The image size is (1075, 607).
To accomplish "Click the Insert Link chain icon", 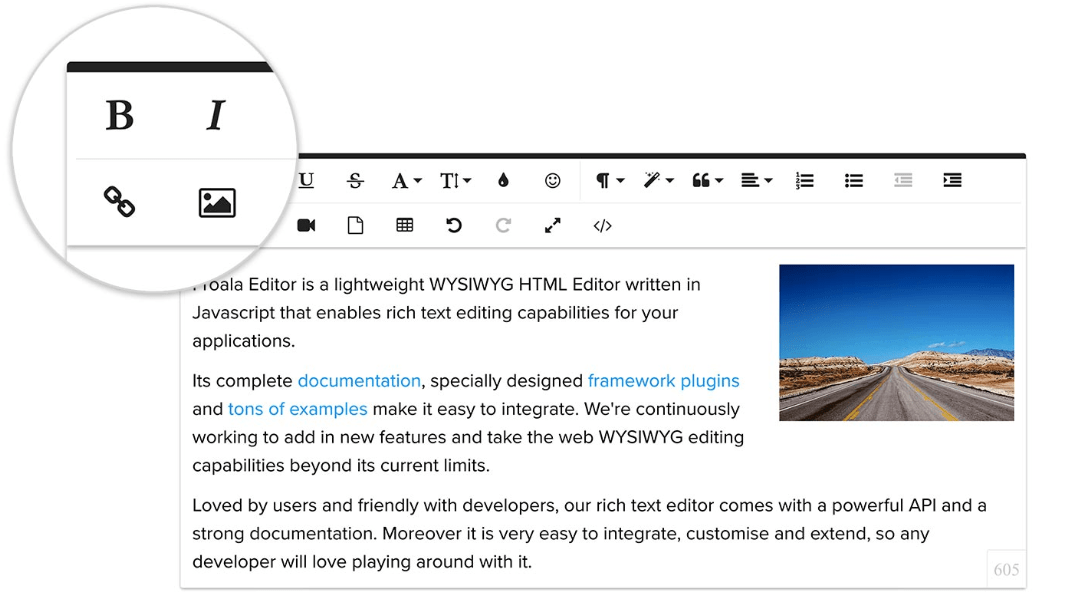I will 119,202.
